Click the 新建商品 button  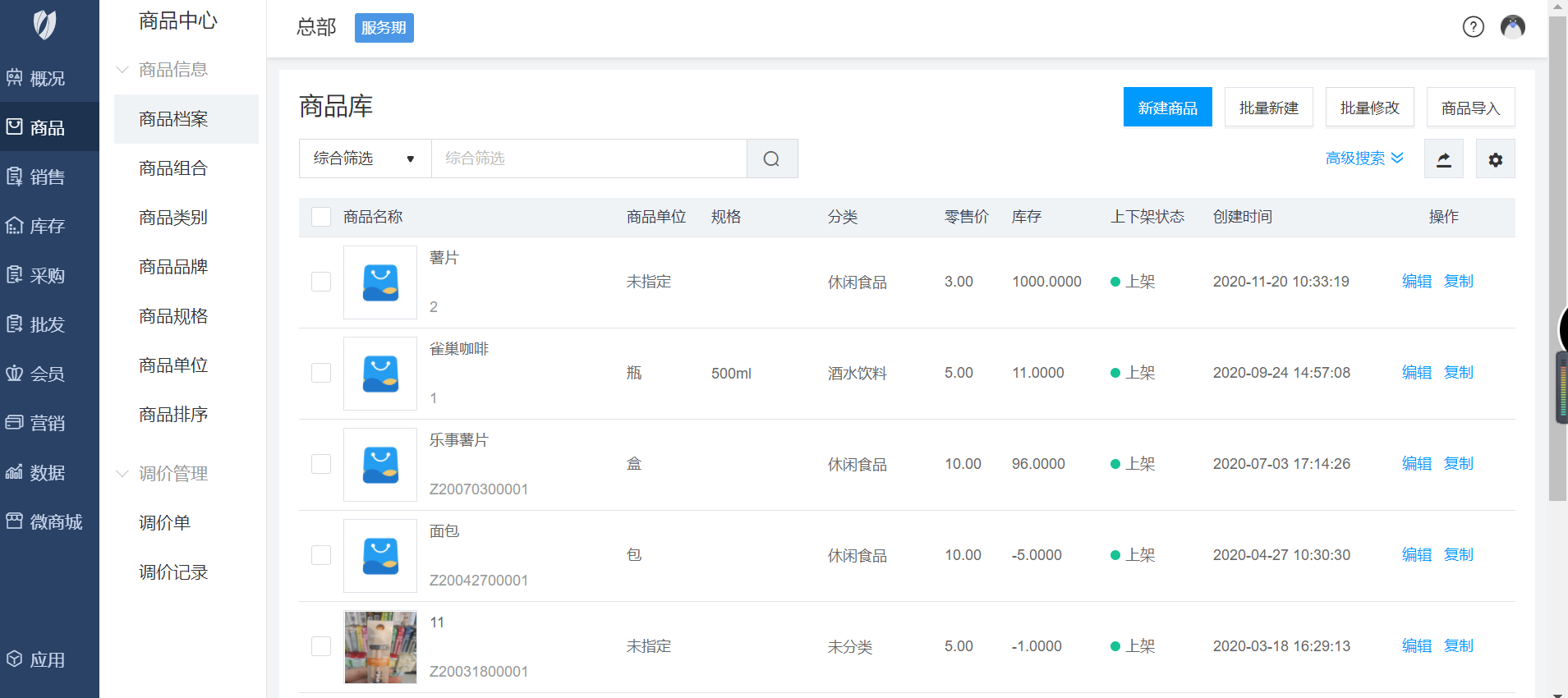click(x=1167, y=108)
